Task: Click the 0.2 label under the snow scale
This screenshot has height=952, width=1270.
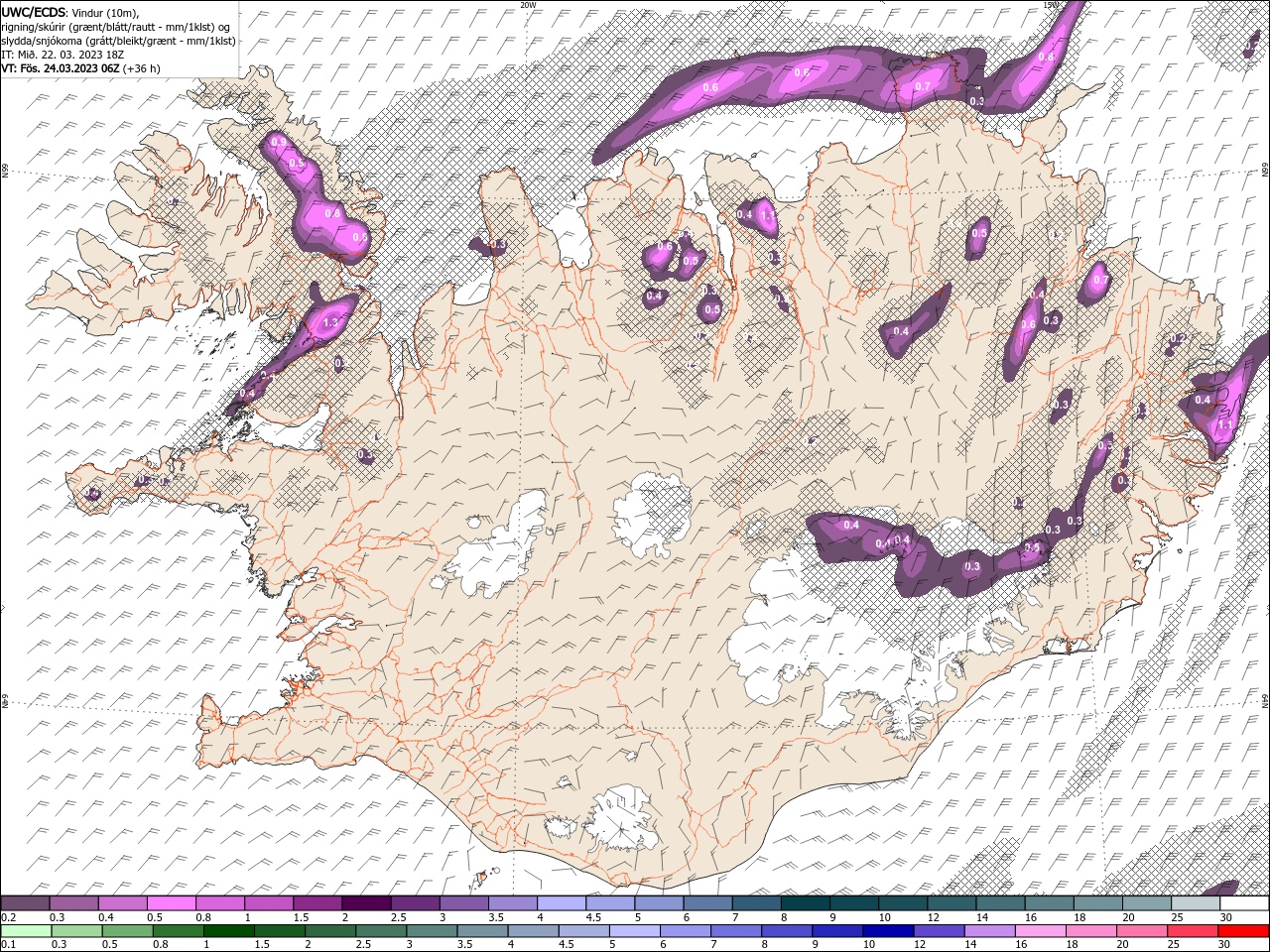Action: 7,917
